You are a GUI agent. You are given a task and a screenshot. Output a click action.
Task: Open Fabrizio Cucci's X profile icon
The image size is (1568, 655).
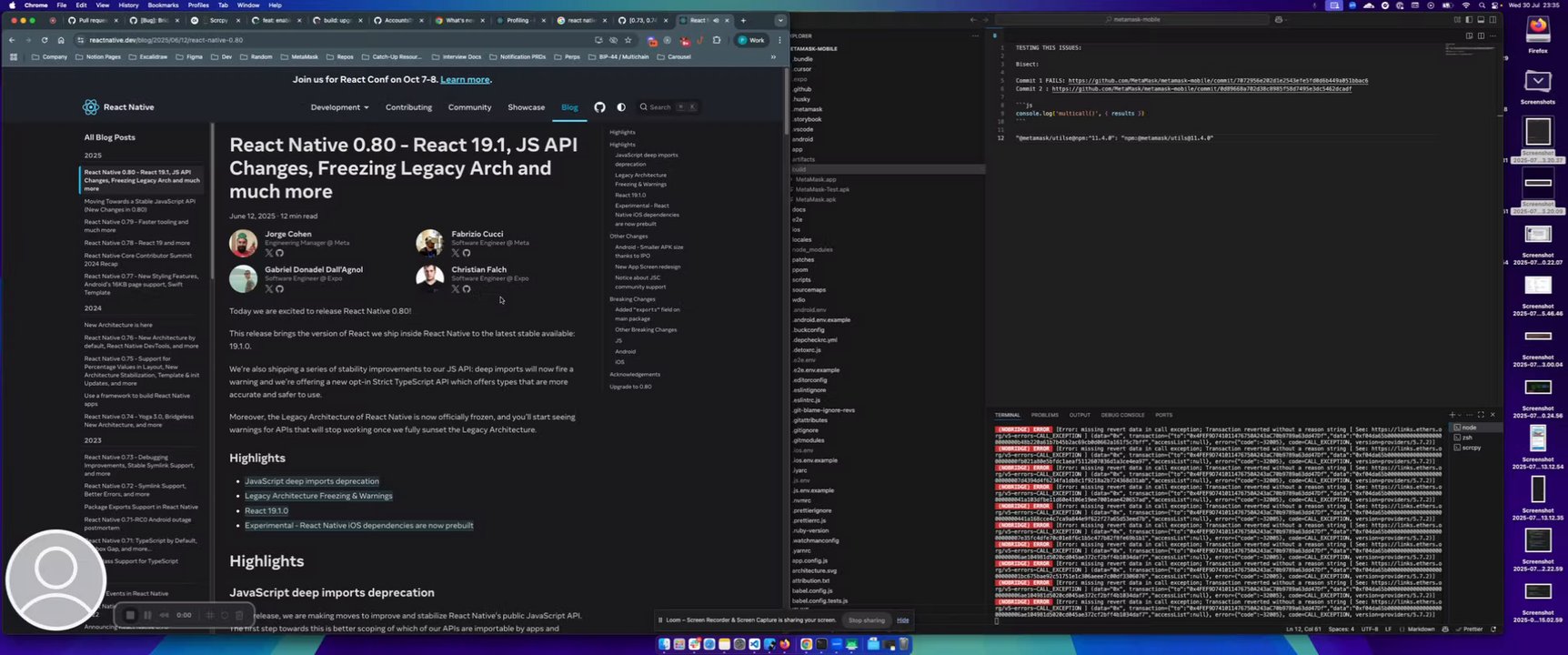point(456,253)
